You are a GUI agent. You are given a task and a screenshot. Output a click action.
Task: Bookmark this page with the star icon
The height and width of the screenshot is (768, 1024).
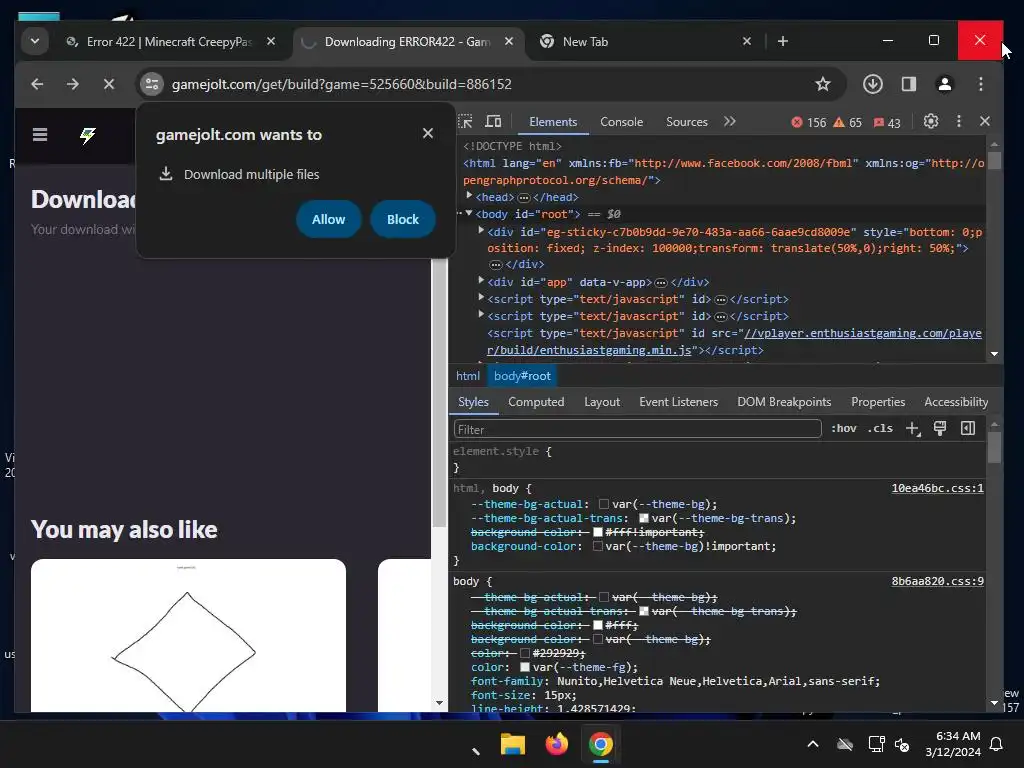tap(823, 84)
